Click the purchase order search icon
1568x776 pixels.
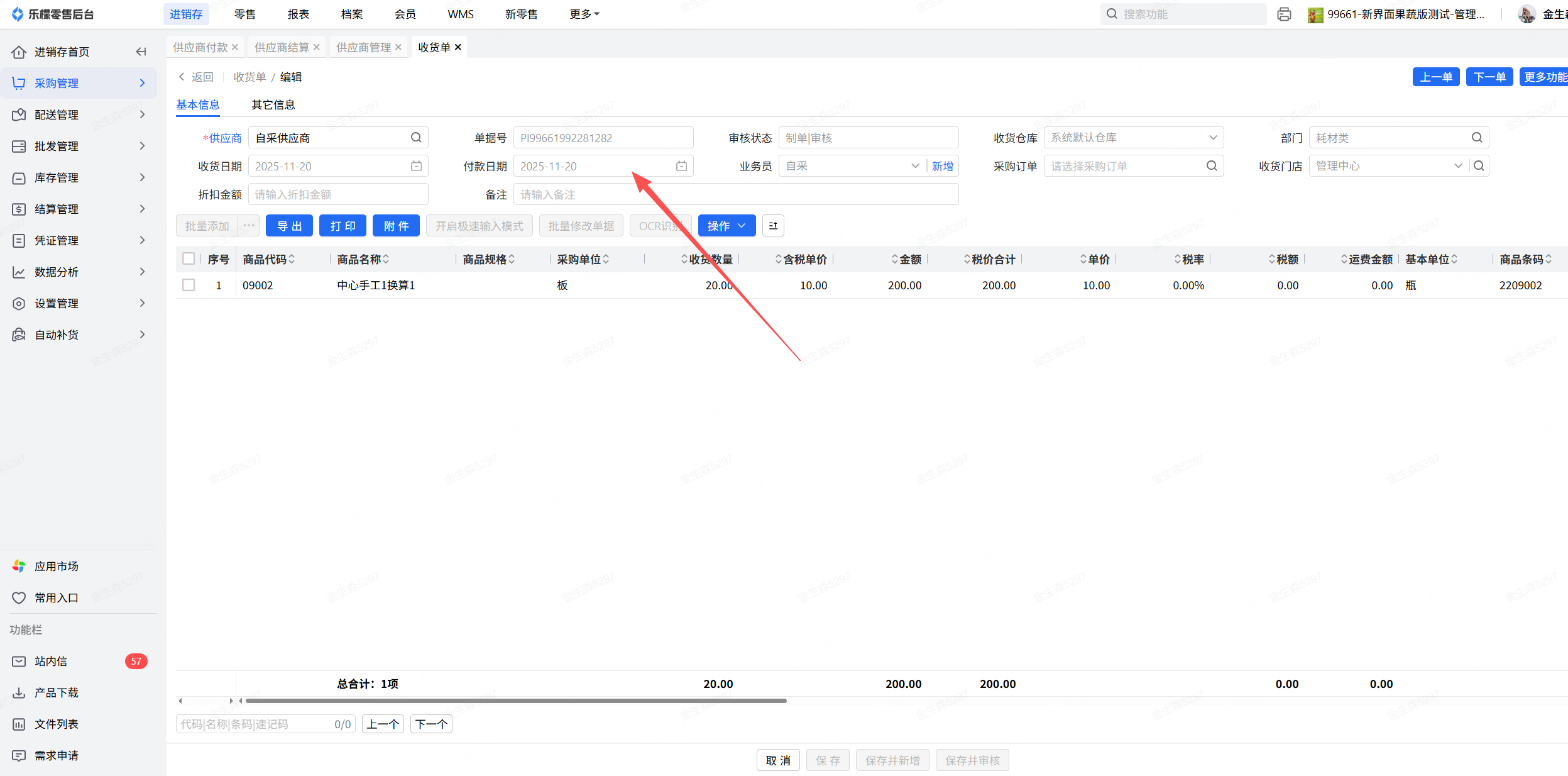click(1212, 166)
